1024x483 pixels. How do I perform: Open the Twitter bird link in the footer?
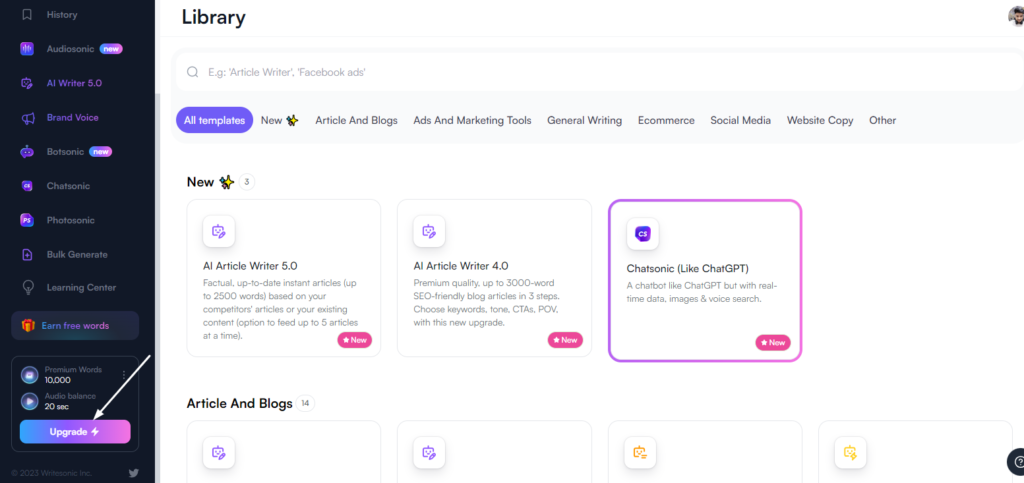(x=133, y=473)
